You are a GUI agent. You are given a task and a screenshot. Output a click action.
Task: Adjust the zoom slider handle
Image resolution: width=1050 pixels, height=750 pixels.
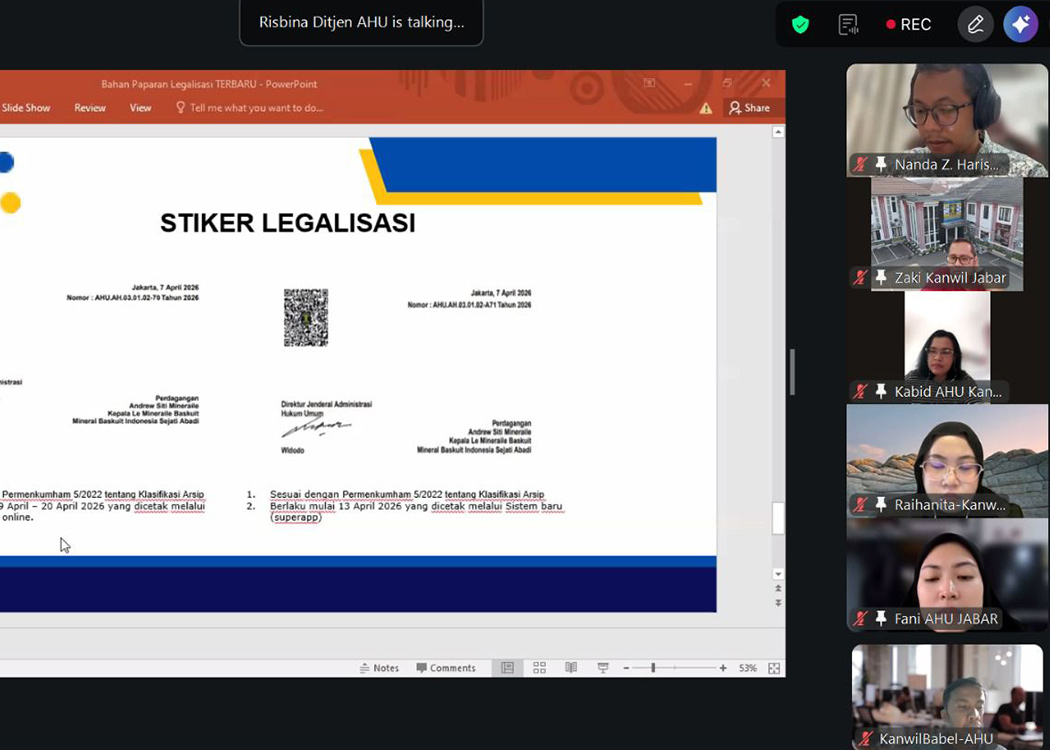click(653, 668)
